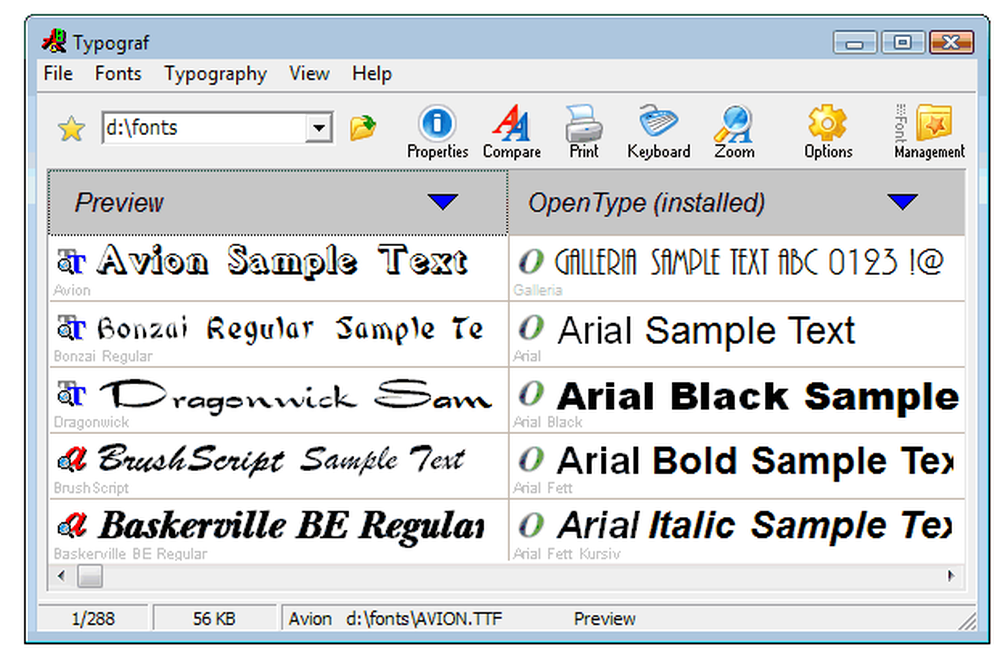Click the scrollbar left arrow
The image size is (1000, 660).
click(x=61, y=576)
